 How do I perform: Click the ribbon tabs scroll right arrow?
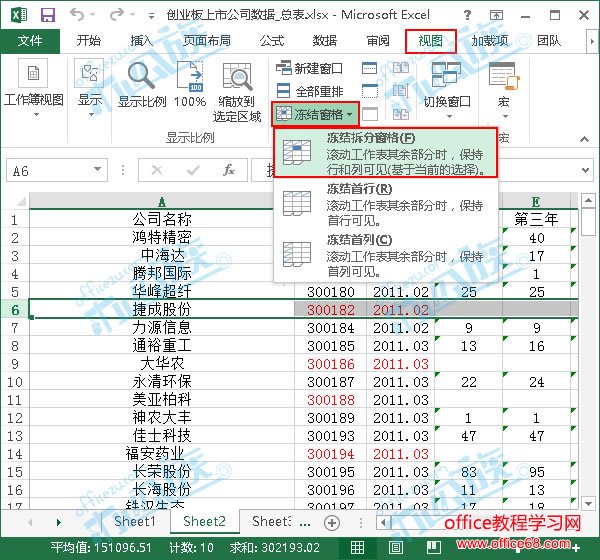(x=592, y=41)
